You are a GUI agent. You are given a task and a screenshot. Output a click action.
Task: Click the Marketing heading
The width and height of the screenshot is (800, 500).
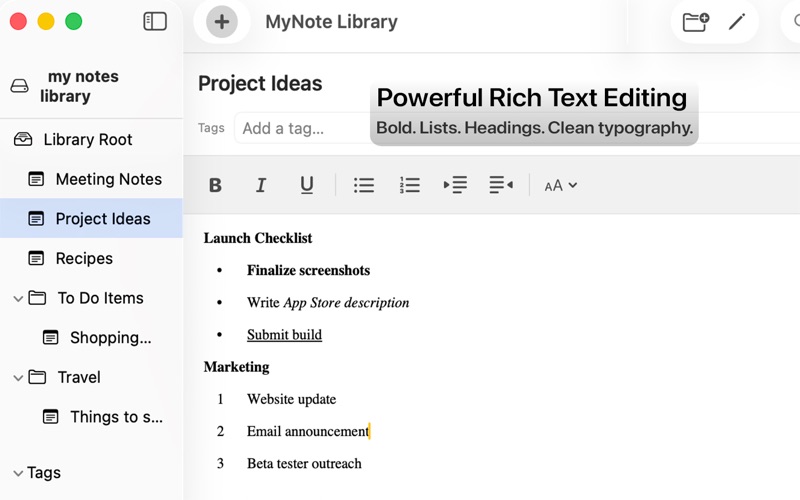click(236, 367)
